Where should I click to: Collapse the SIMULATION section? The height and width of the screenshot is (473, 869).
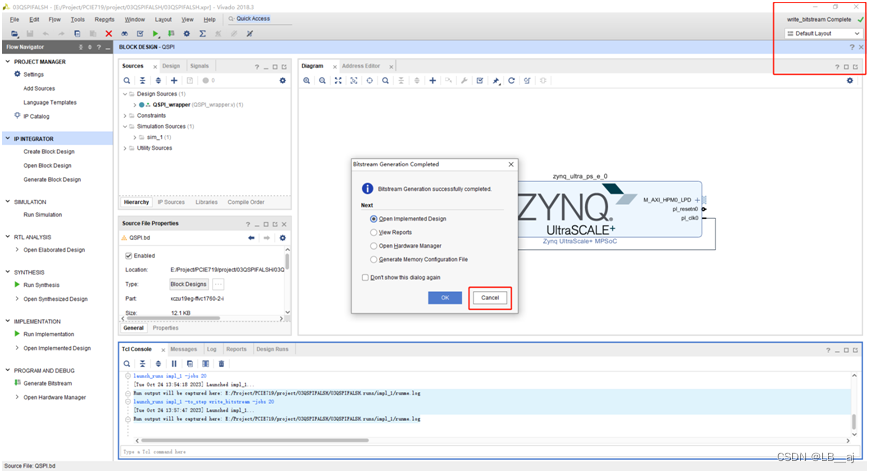[x=8, y=202]
